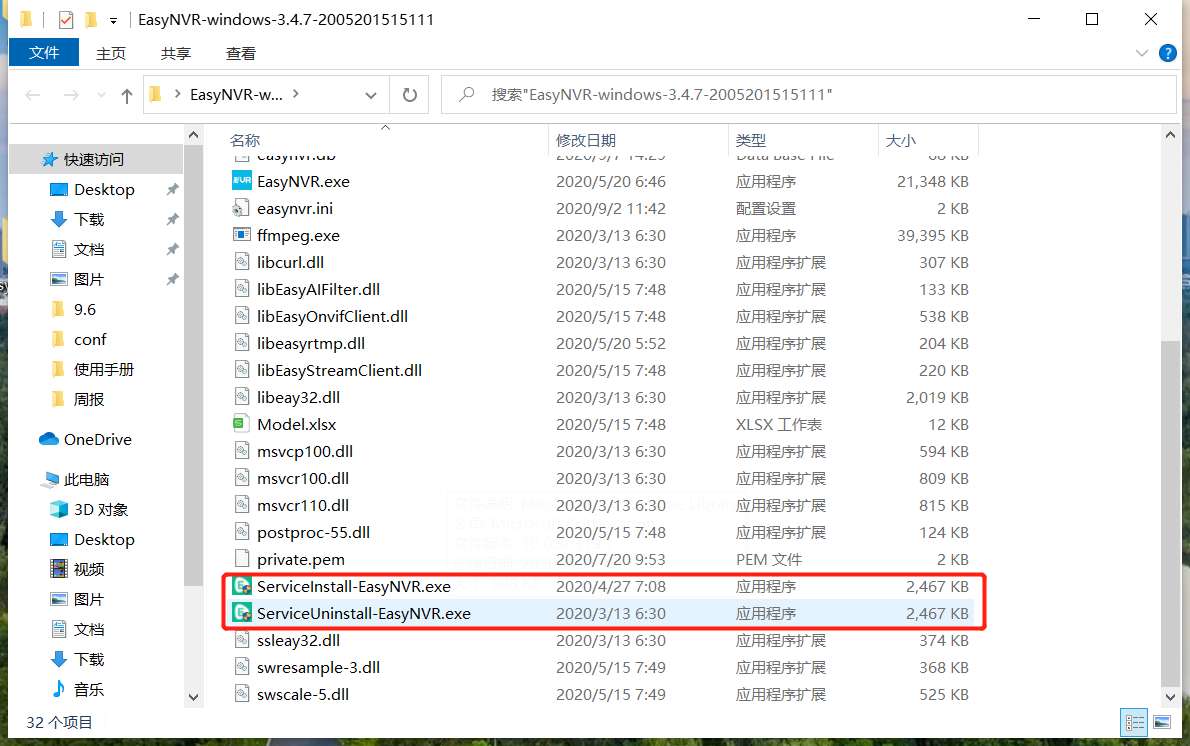Go up one folder level arrow

127,95
